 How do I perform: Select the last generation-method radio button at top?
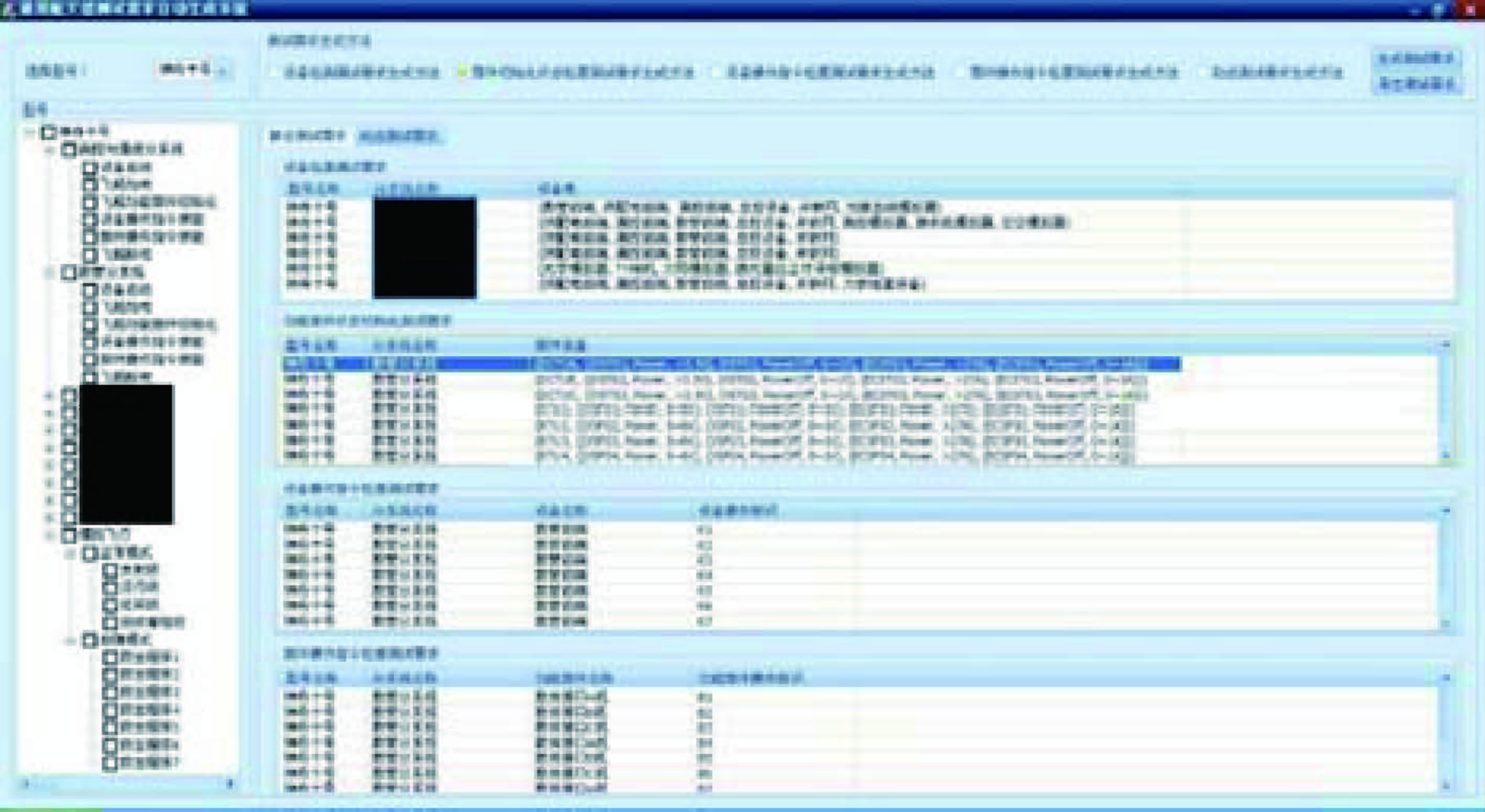pyautogui.click(x=1204, y=73)
